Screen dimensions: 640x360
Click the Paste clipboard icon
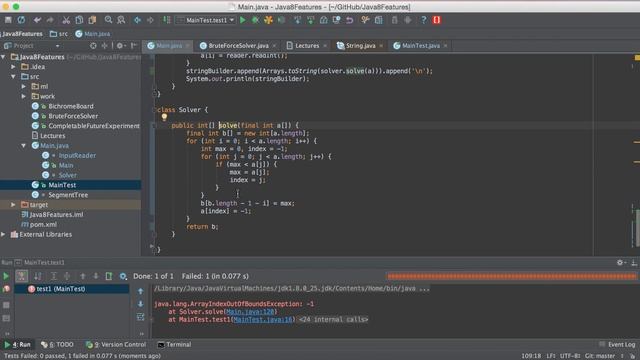92,20
